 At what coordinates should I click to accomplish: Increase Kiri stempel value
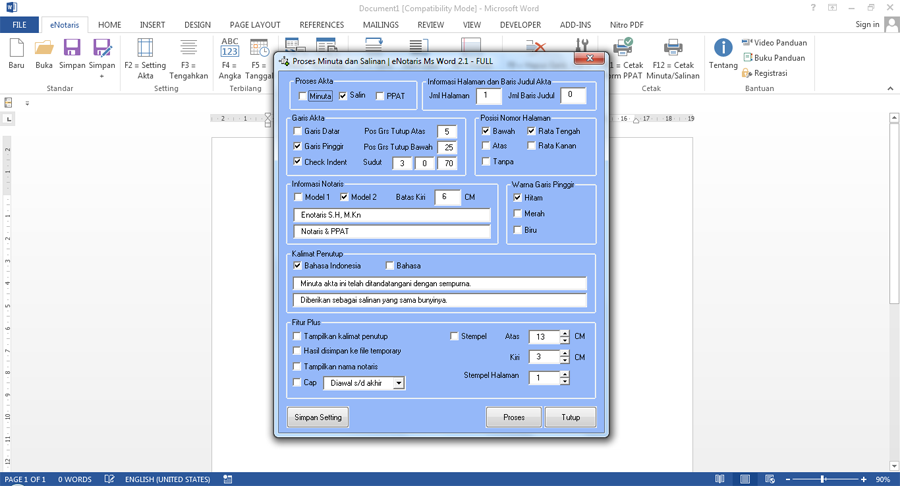click(565, 353)
